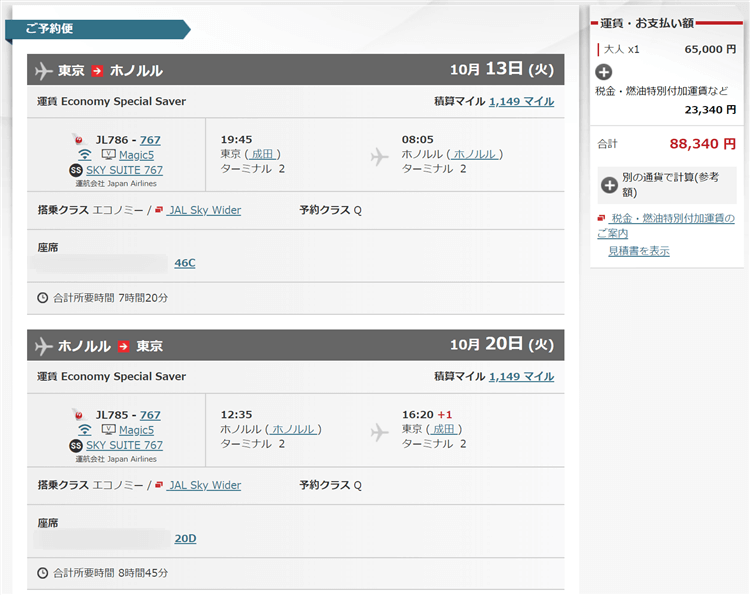750x595 pixels.
Task: Click 見積書を表示 to show the estimate
Action: [x=639, y=251]
